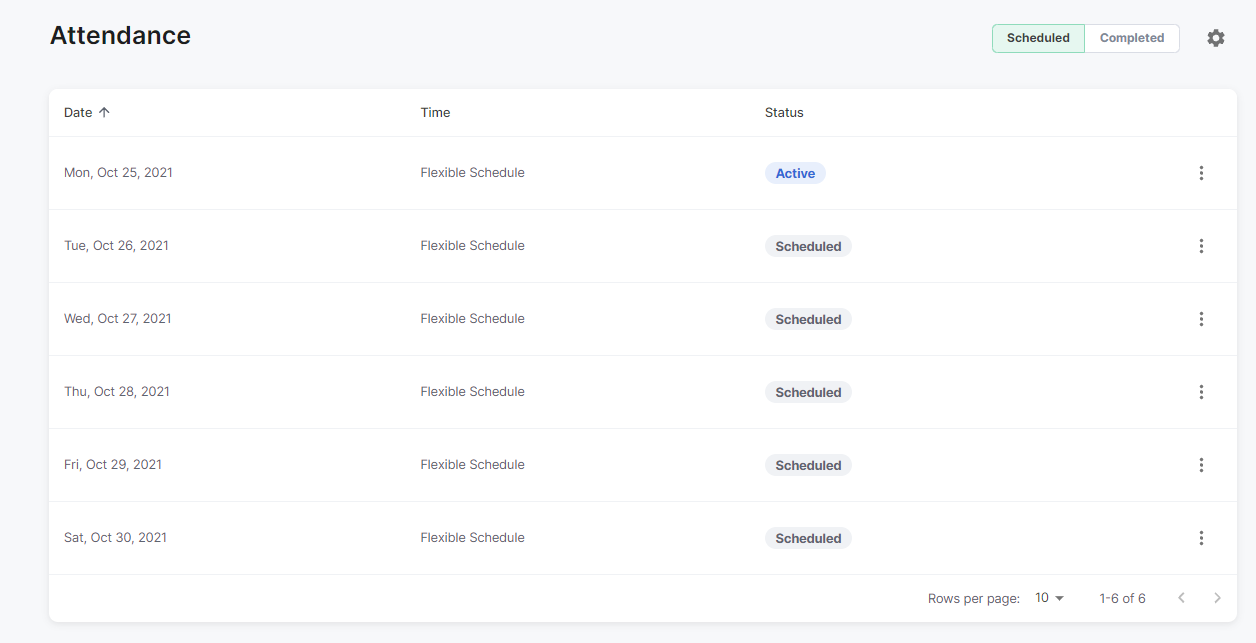Click the Scheduled badge for Thu, Oct 28
This screenshot has height=643, width=1256.
tap(808, 392)
